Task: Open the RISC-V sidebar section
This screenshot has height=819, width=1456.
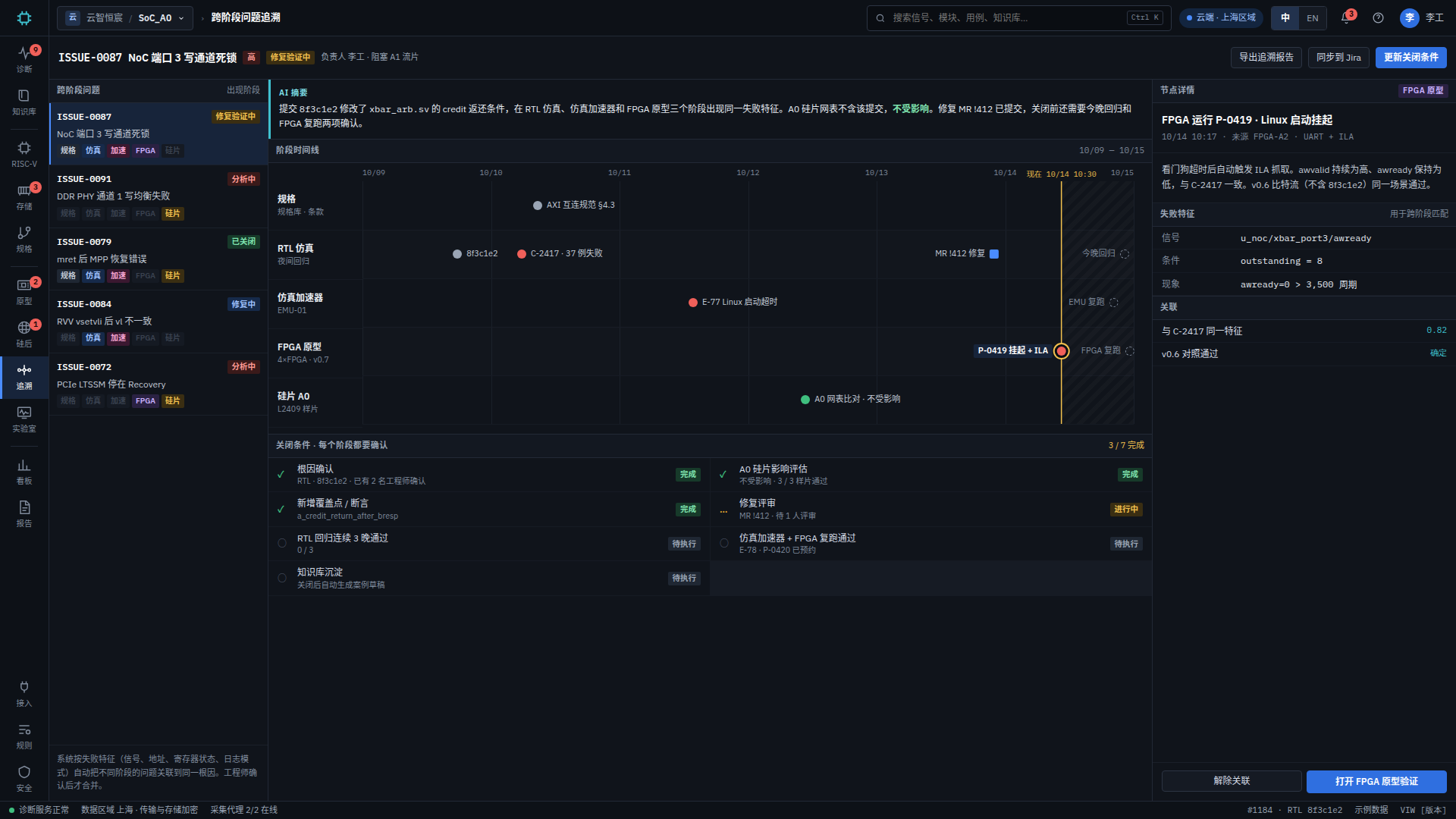Action: [x=24, y=154]
